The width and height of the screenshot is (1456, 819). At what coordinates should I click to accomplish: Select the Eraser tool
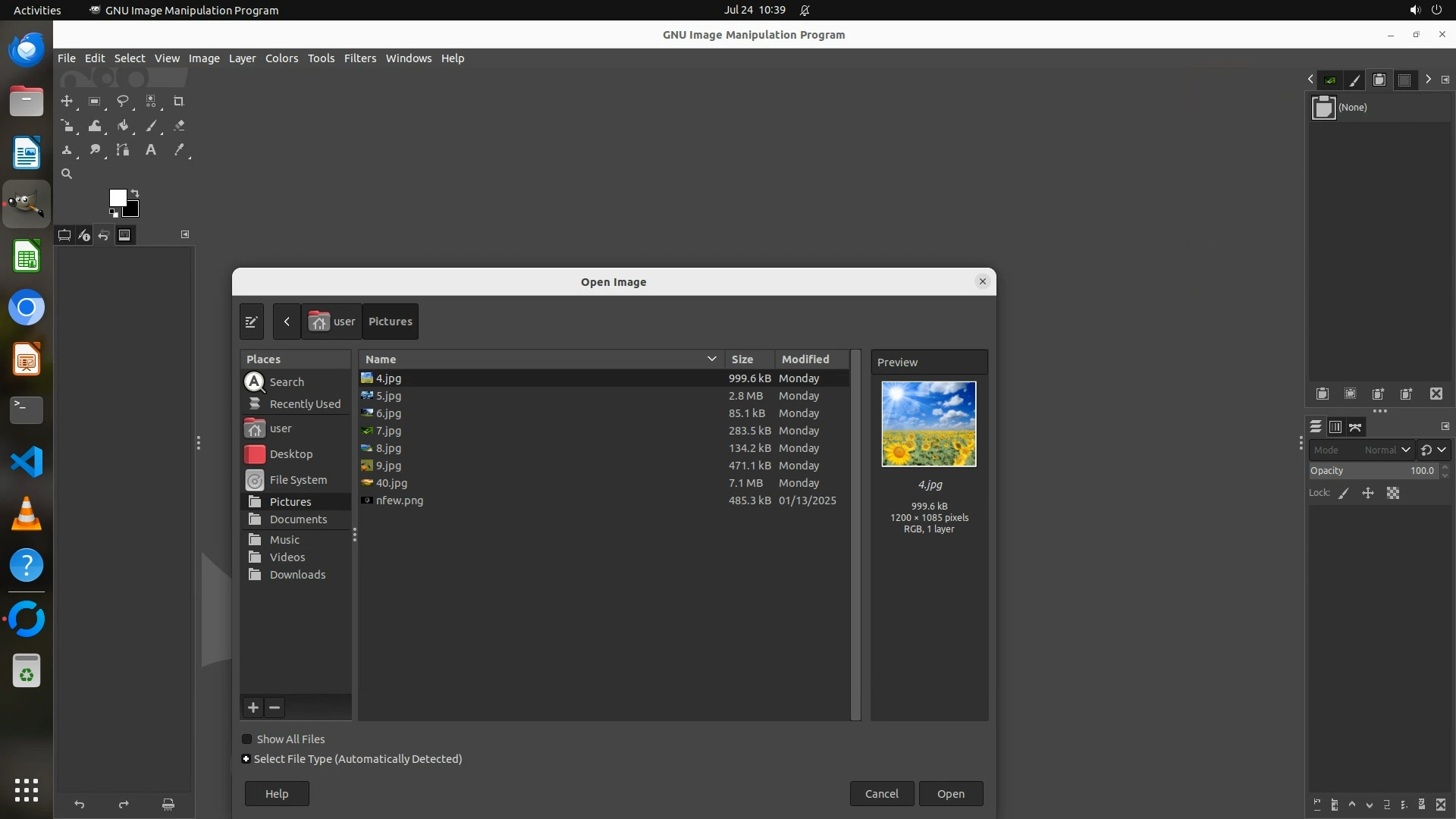click(x=179, y=126)
